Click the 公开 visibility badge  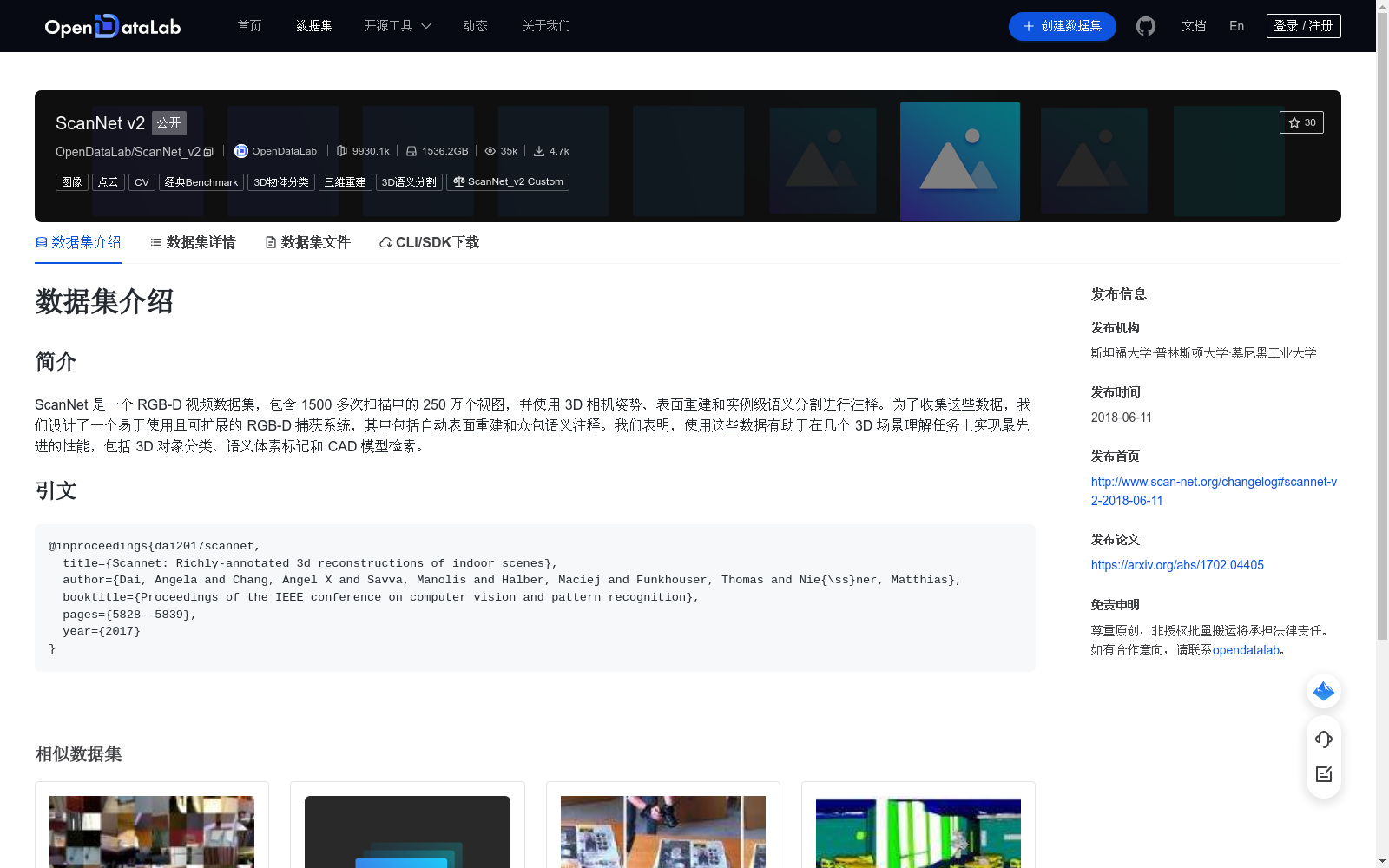click(x=169, y=123)
